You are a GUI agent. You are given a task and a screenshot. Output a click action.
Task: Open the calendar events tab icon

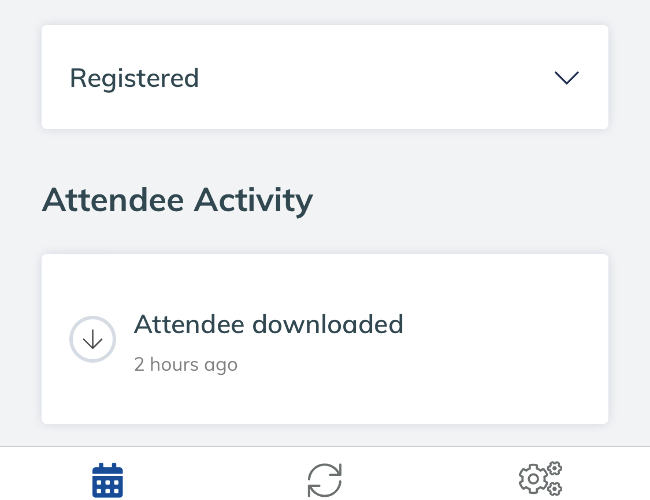[107, 480]
